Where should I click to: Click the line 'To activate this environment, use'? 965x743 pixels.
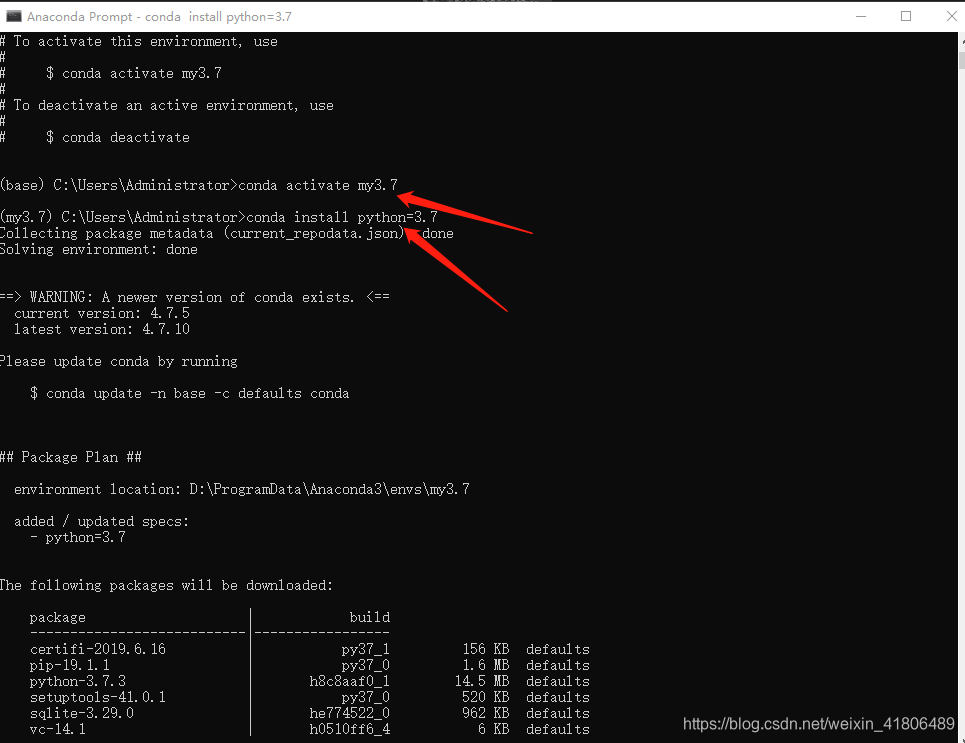point(145,41)
